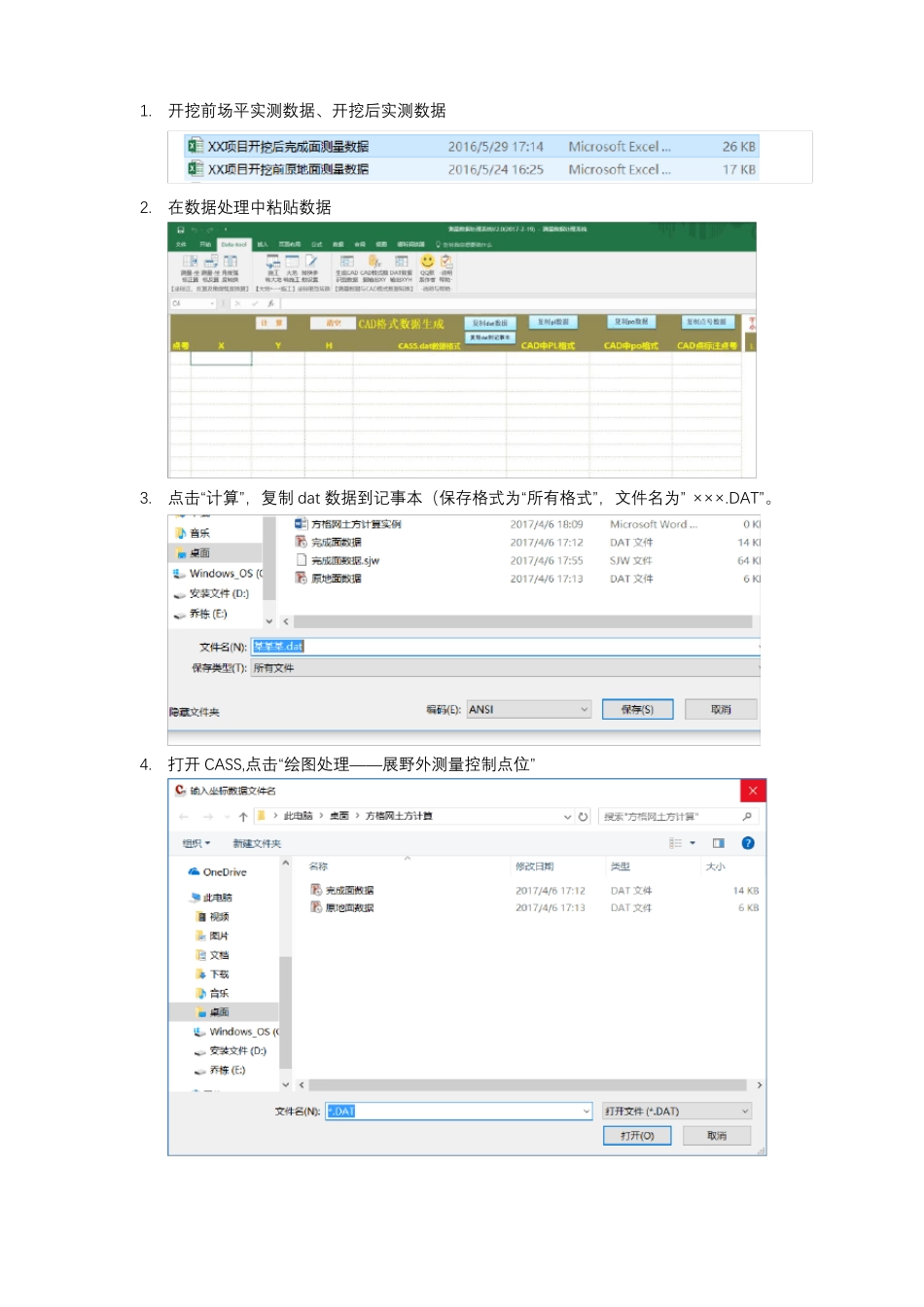Click the 清空 button in the spreadsheet
The width and height of the screenshot is (924, 1307).
tap(334, 323)
